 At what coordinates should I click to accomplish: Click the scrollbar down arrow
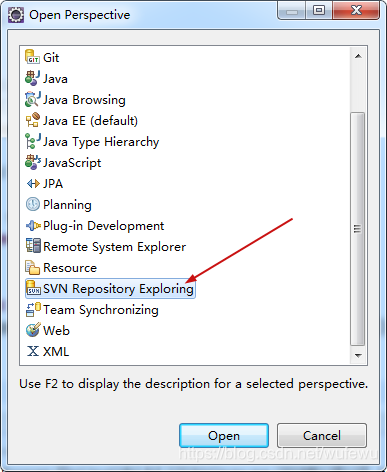click(x=358, y=355)
